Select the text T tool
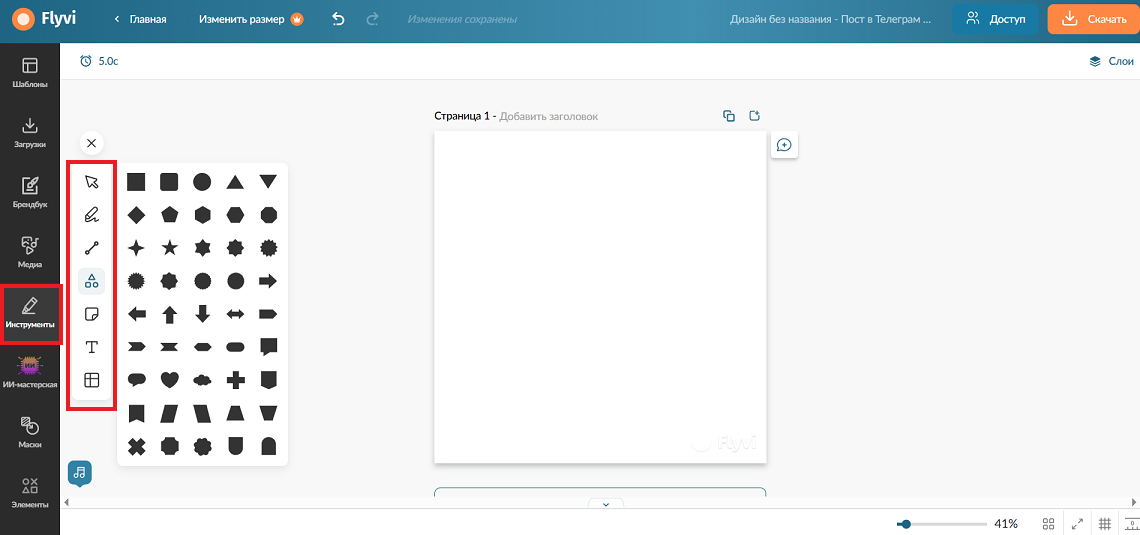 (x=92, y=347)
